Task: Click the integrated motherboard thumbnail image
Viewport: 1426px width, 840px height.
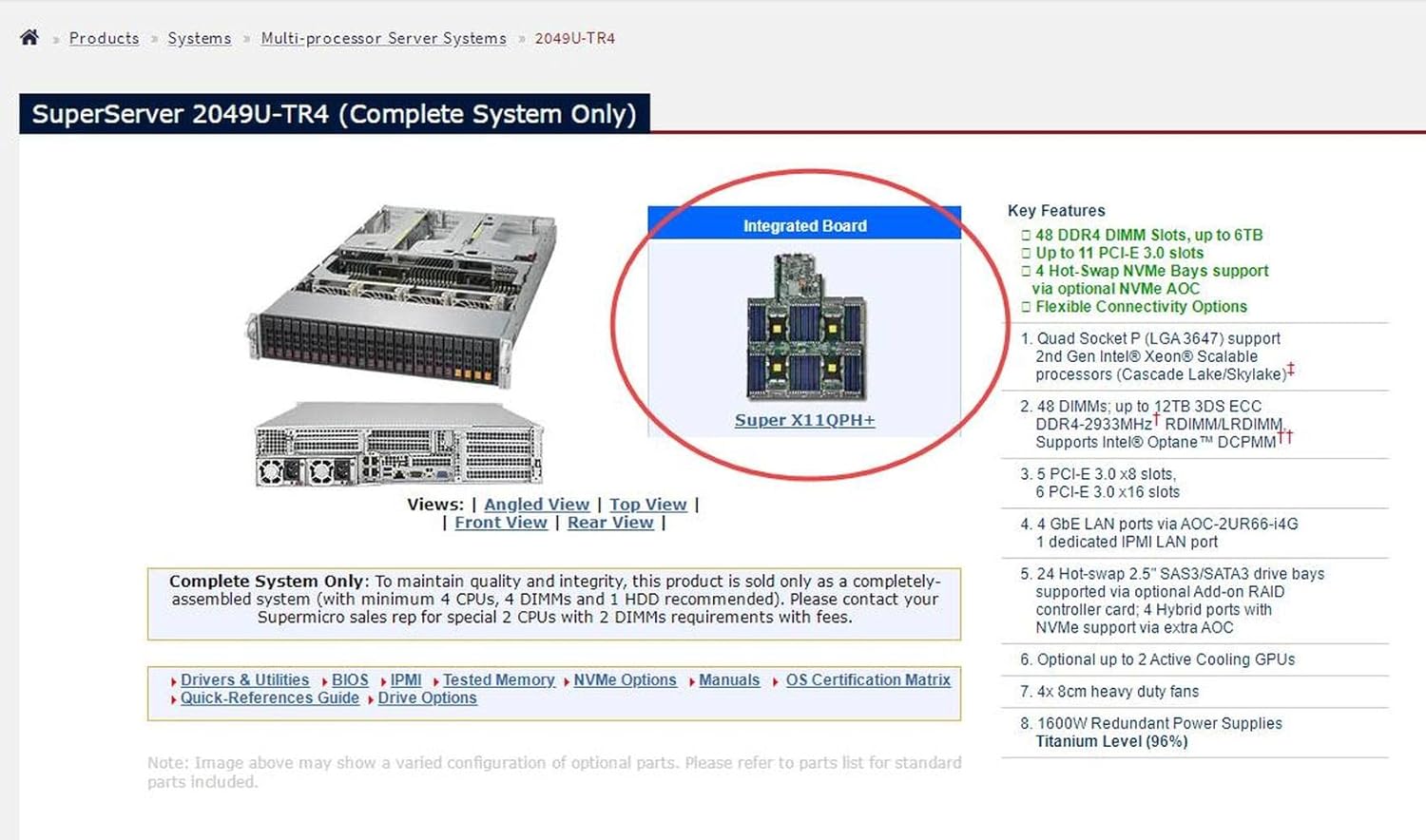Action: pos(805,326)
